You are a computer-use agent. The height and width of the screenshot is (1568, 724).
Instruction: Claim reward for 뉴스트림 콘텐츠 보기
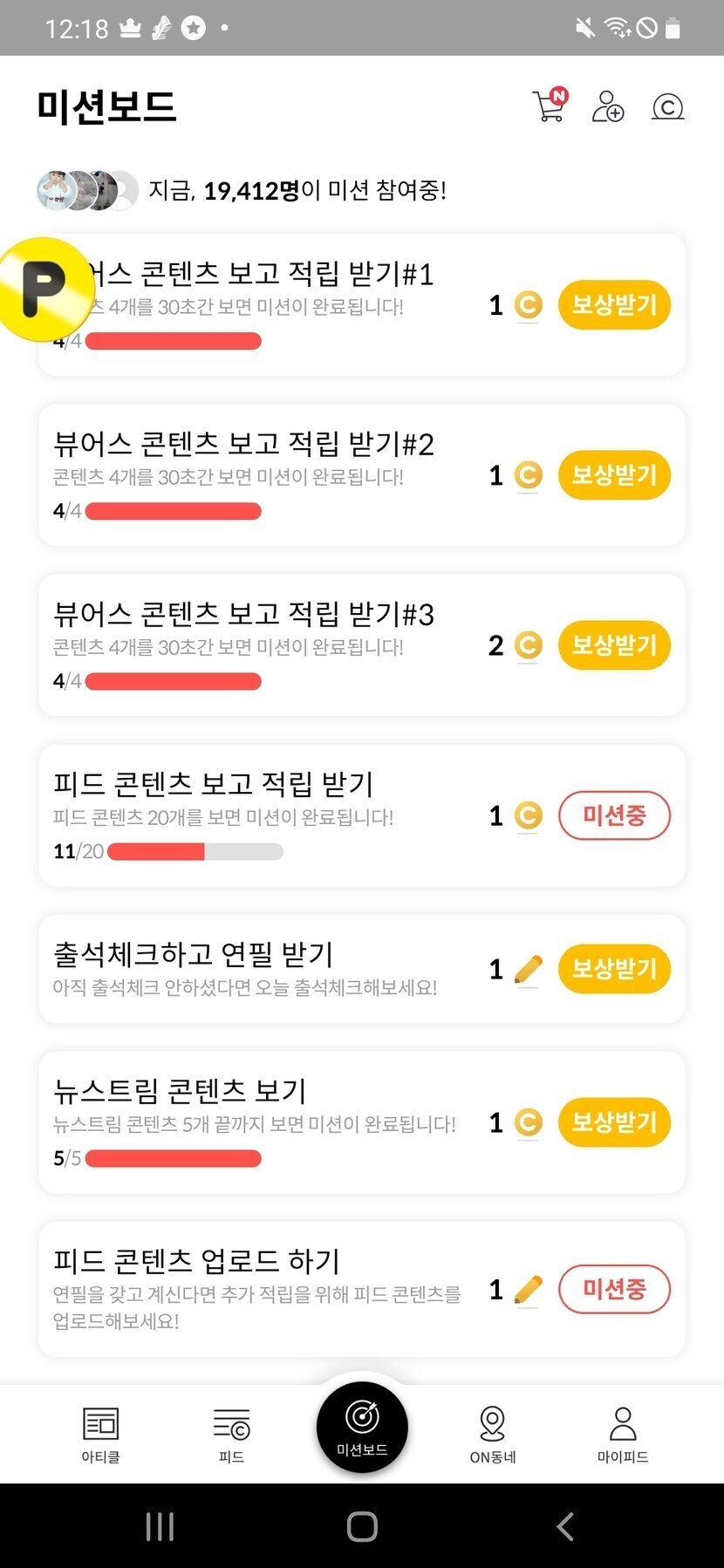(x=614, y=1122)
